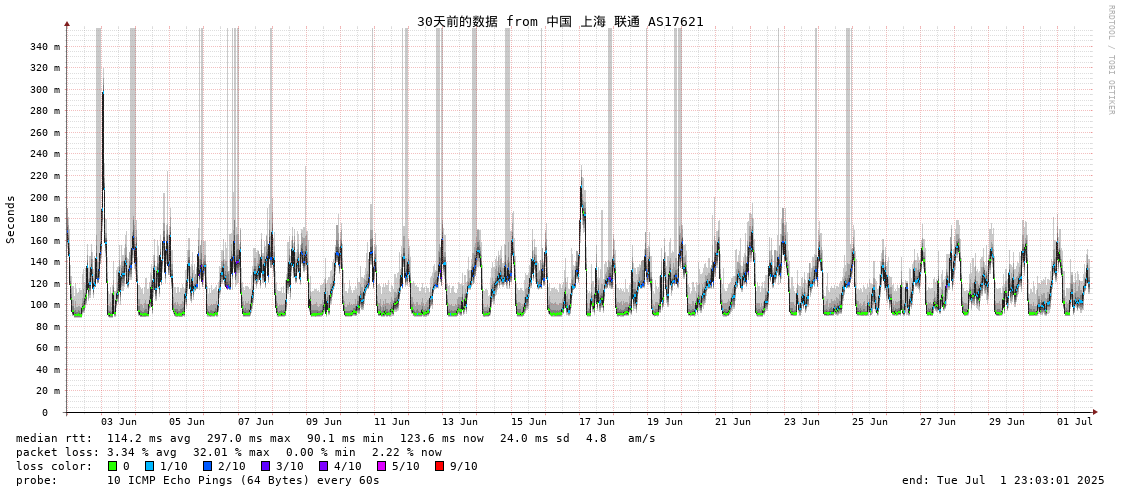1121x494 pixels.
Task: Click the "0" y-axis origin label
Action: pyautogui.click(x=45, y=413)
